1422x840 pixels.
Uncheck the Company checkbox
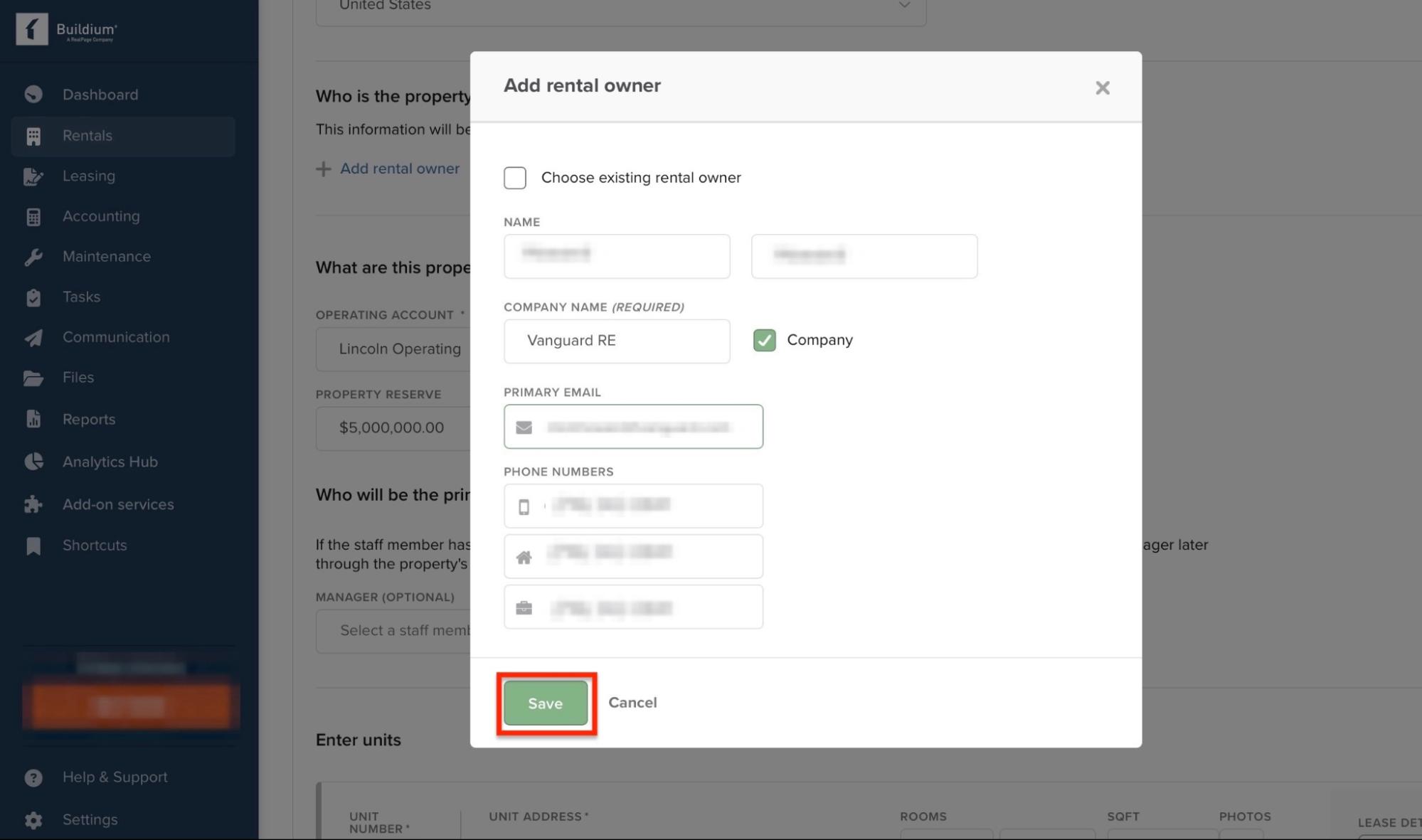[765, 341]
